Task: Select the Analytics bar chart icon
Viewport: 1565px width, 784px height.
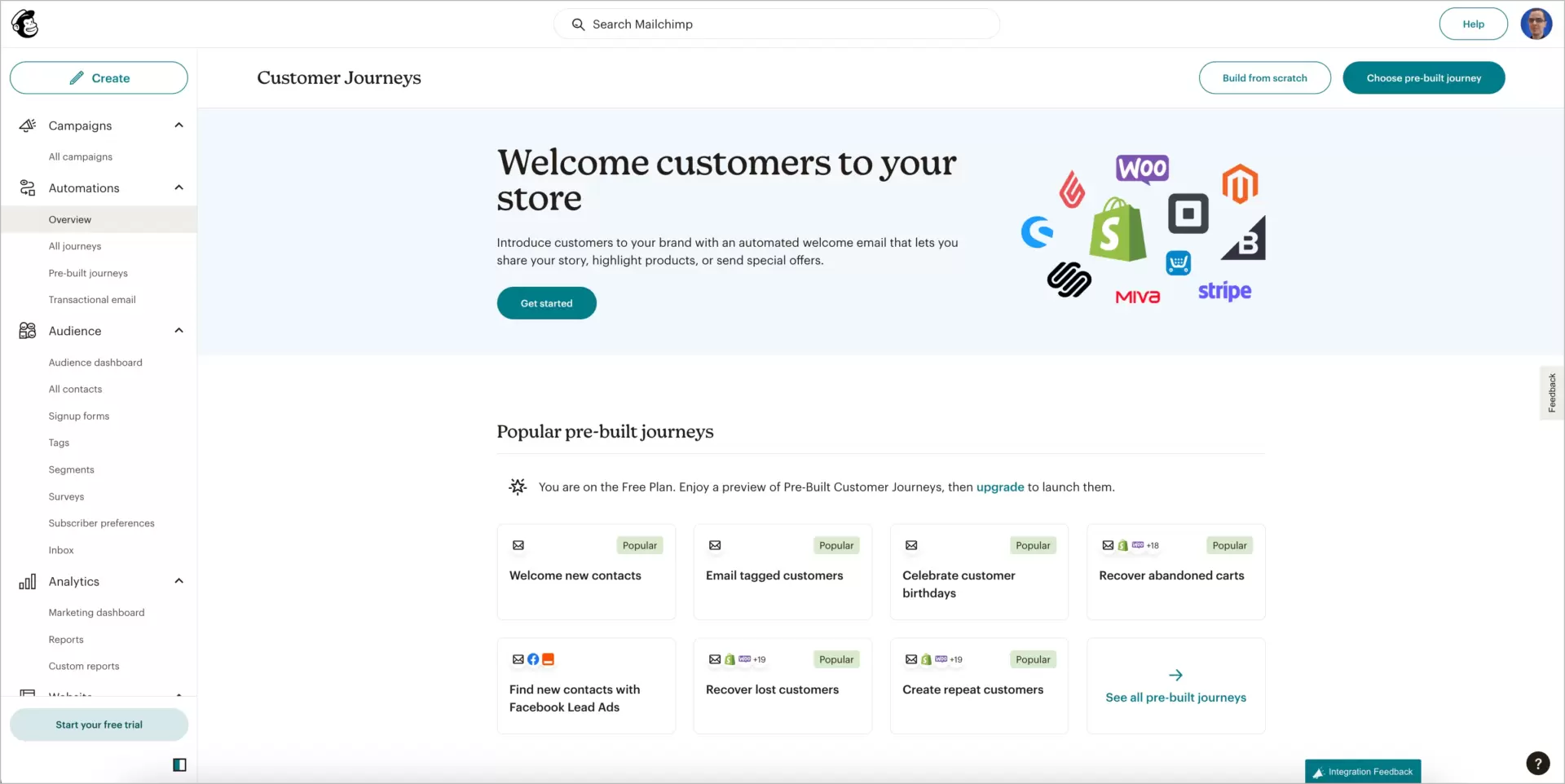Action: tap(28, 581)
